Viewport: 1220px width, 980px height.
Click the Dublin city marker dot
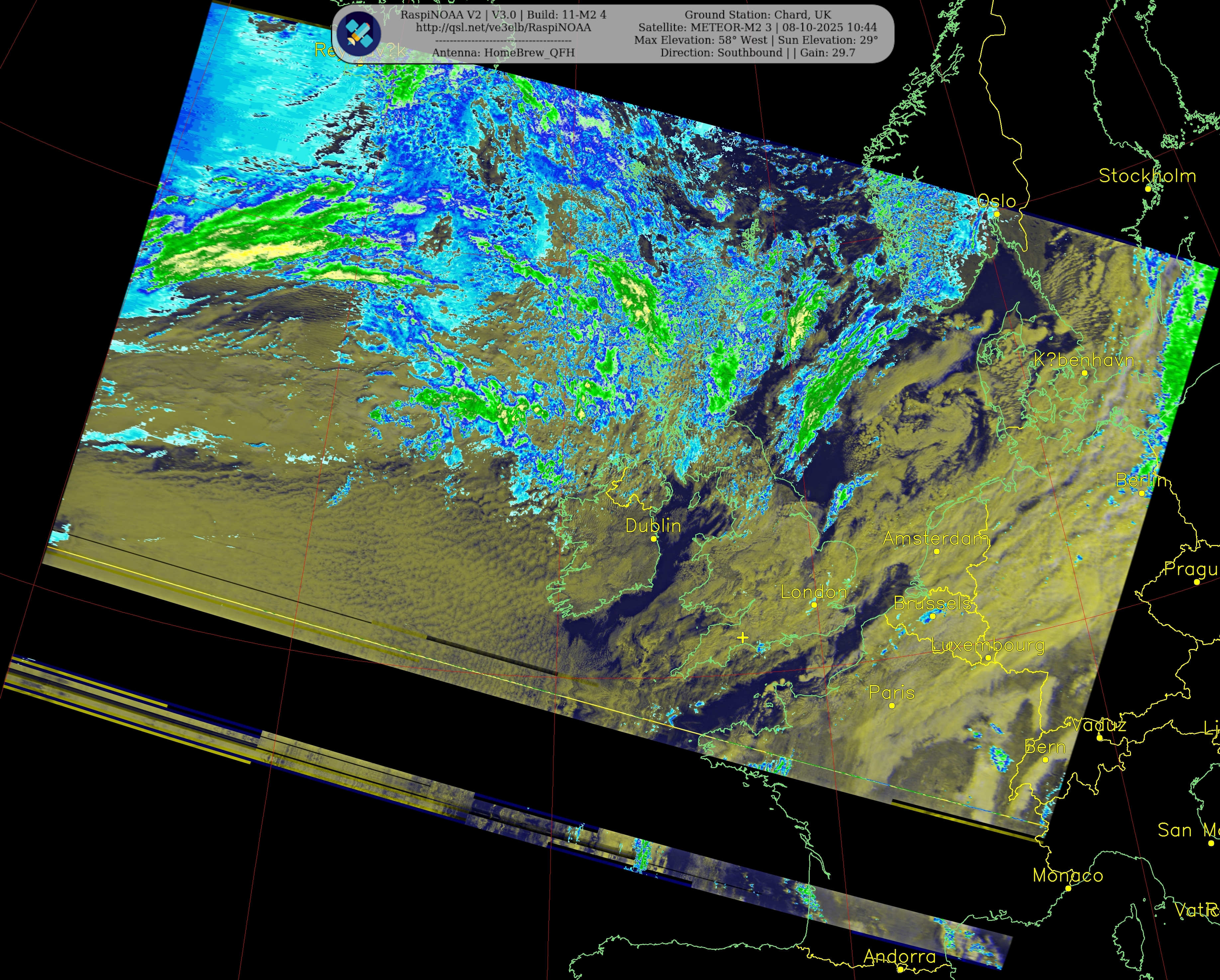pos(654,538)
